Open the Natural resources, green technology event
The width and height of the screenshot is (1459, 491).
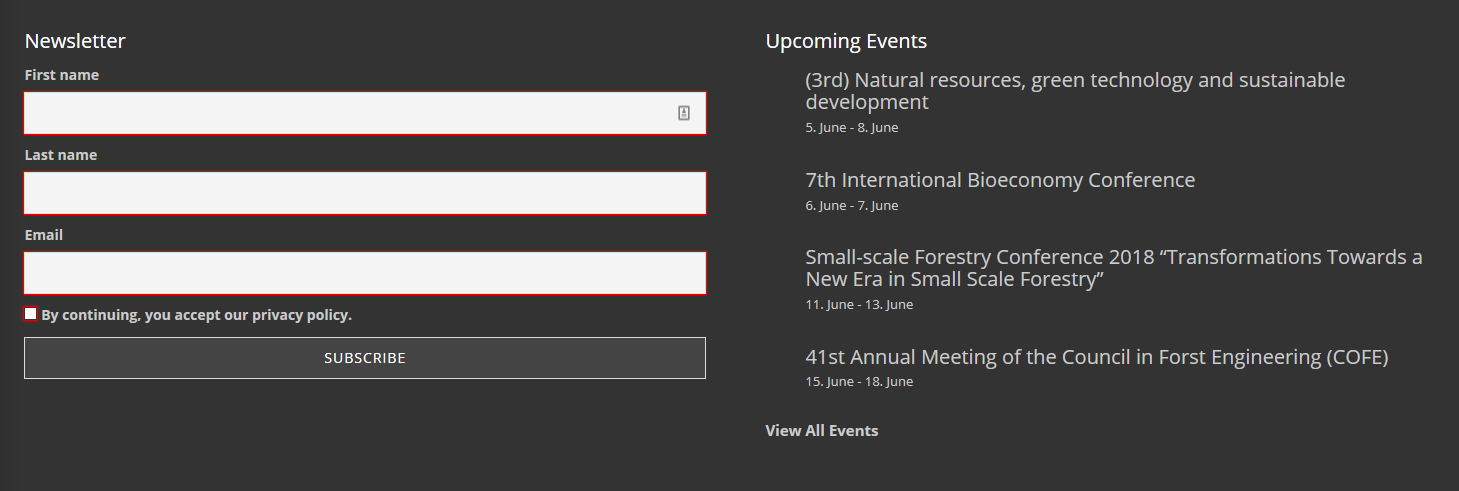pos(1075,91)
